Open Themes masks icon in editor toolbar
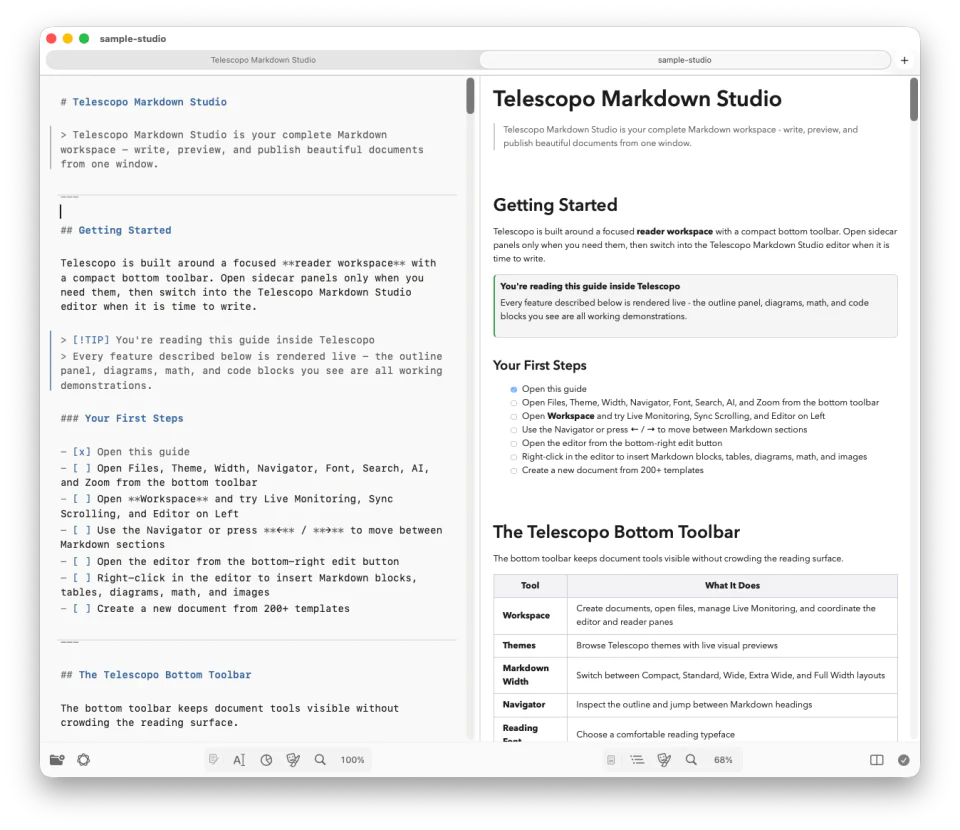The image size is (960, 830). point(293,760)
